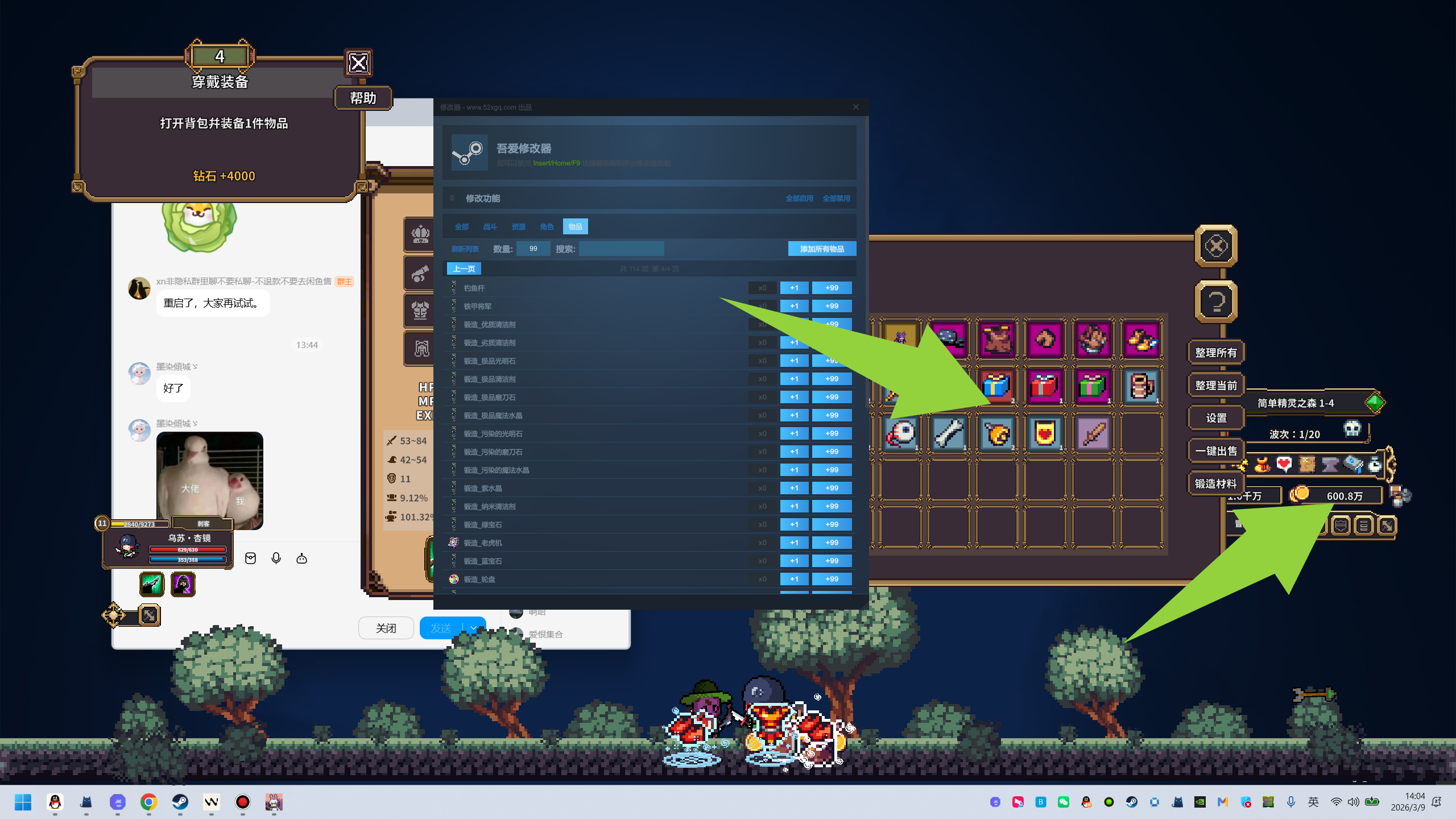The image size is (1456, 819).
Task: Select the bone item in inventory
Action: point(949,434)
